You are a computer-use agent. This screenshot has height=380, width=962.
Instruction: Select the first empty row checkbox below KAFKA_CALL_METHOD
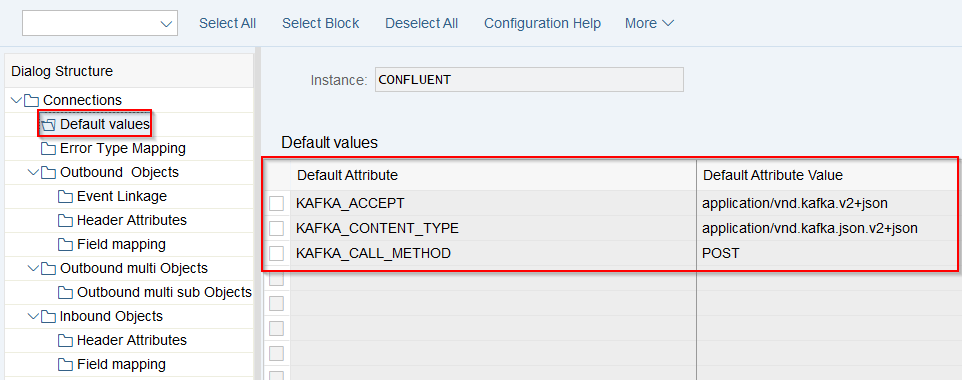coord(277,278)
